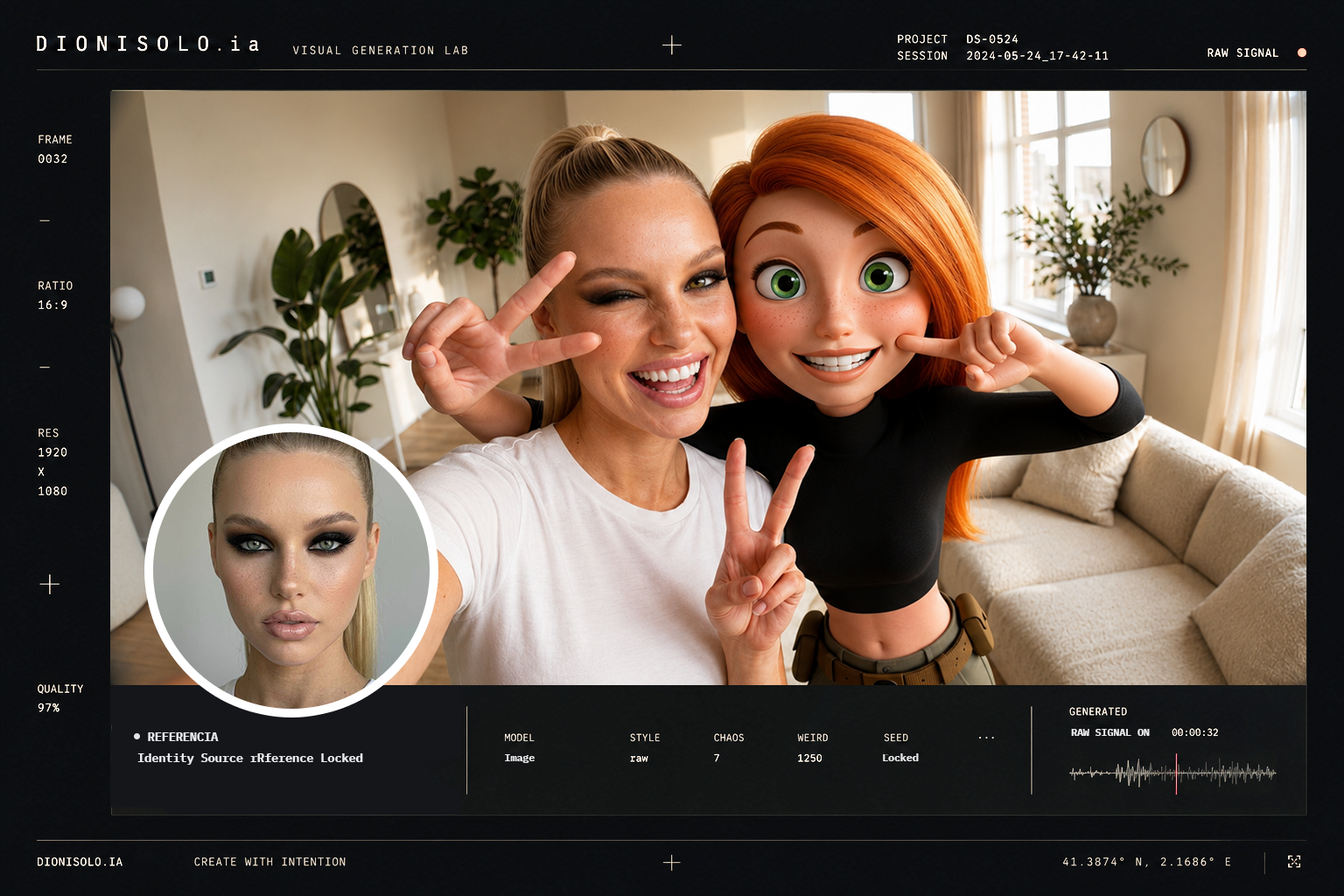Open the circular reference portrait thumbnail

[x=291, y=570]
